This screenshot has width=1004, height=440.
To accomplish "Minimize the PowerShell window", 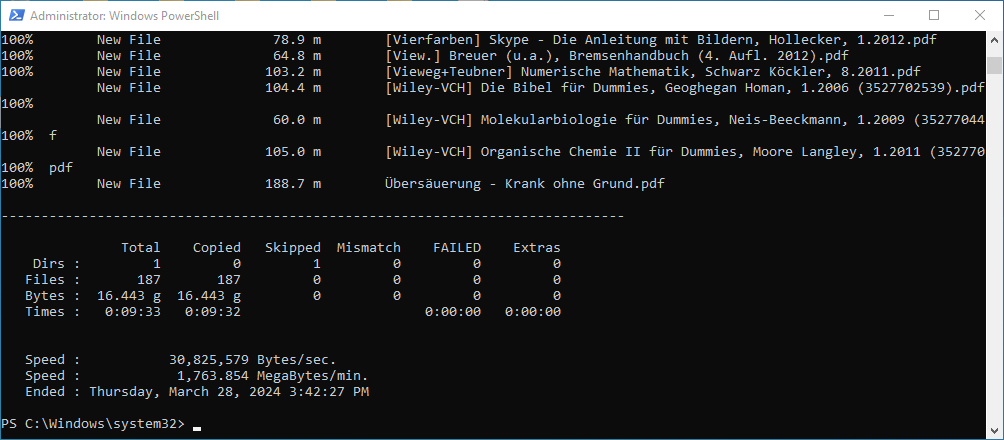I will (x=888, y=15).
